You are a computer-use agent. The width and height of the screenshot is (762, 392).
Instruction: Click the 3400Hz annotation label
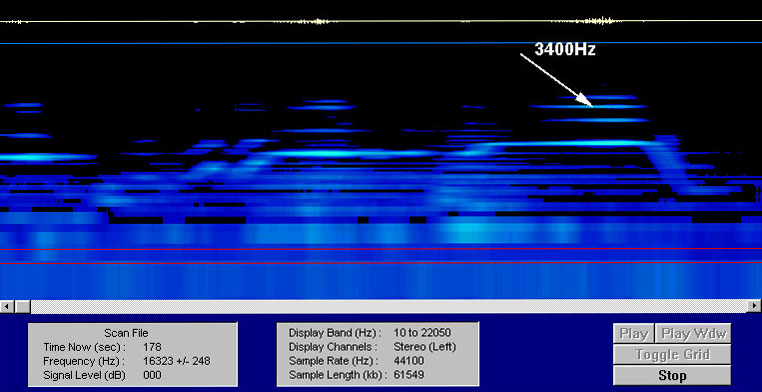(565, 49)
